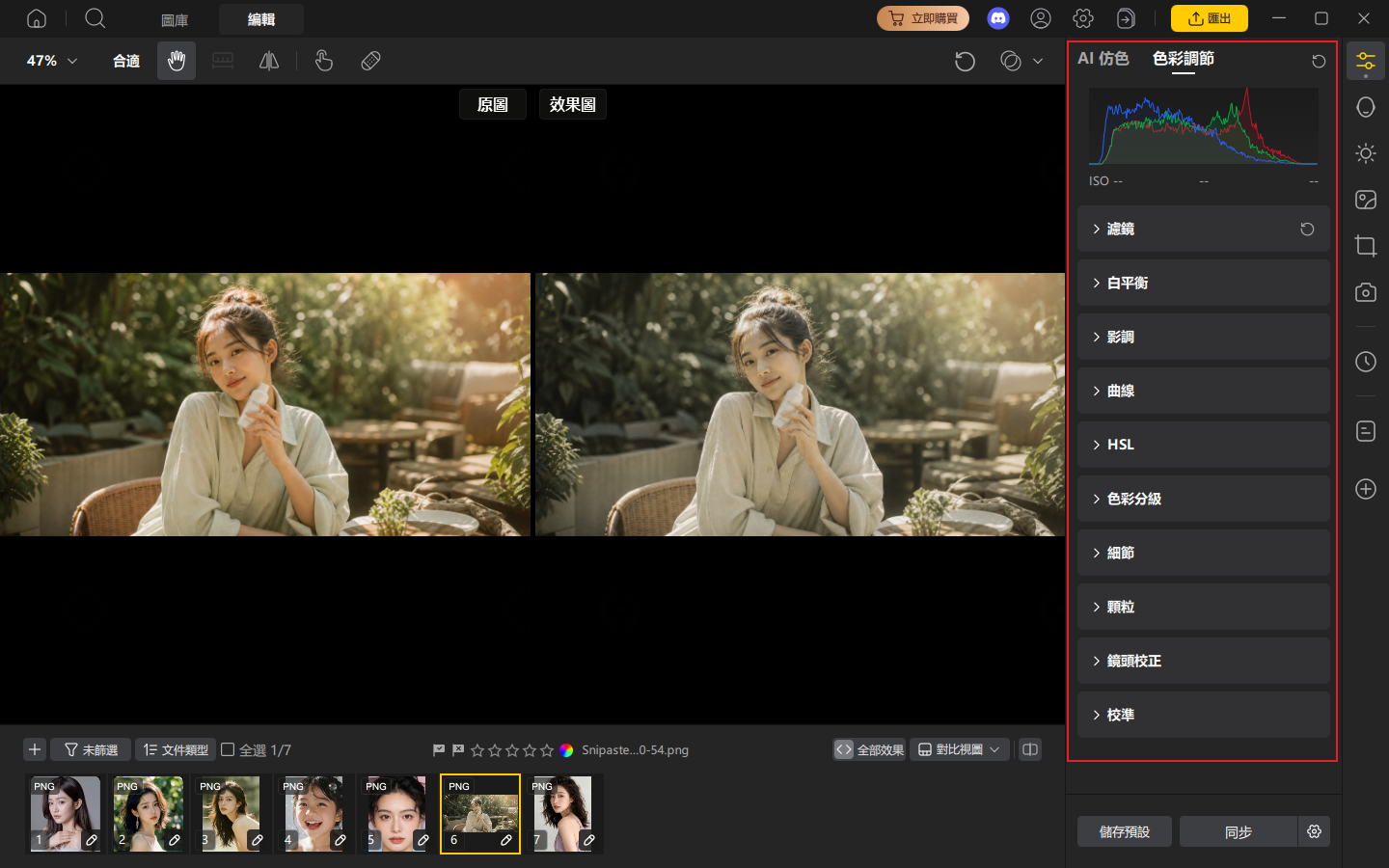The image size is (1389, 868).
Task: Open the portrait face sidebar icon
Action: click(x=1366, y=107)
